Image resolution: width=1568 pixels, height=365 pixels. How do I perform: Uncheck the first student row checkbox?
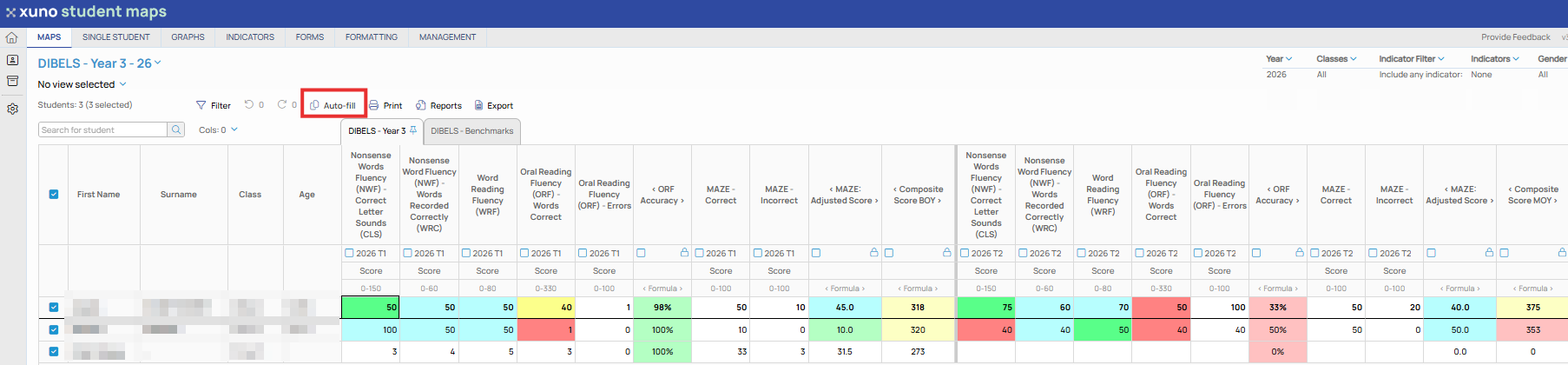click(54, 307)
